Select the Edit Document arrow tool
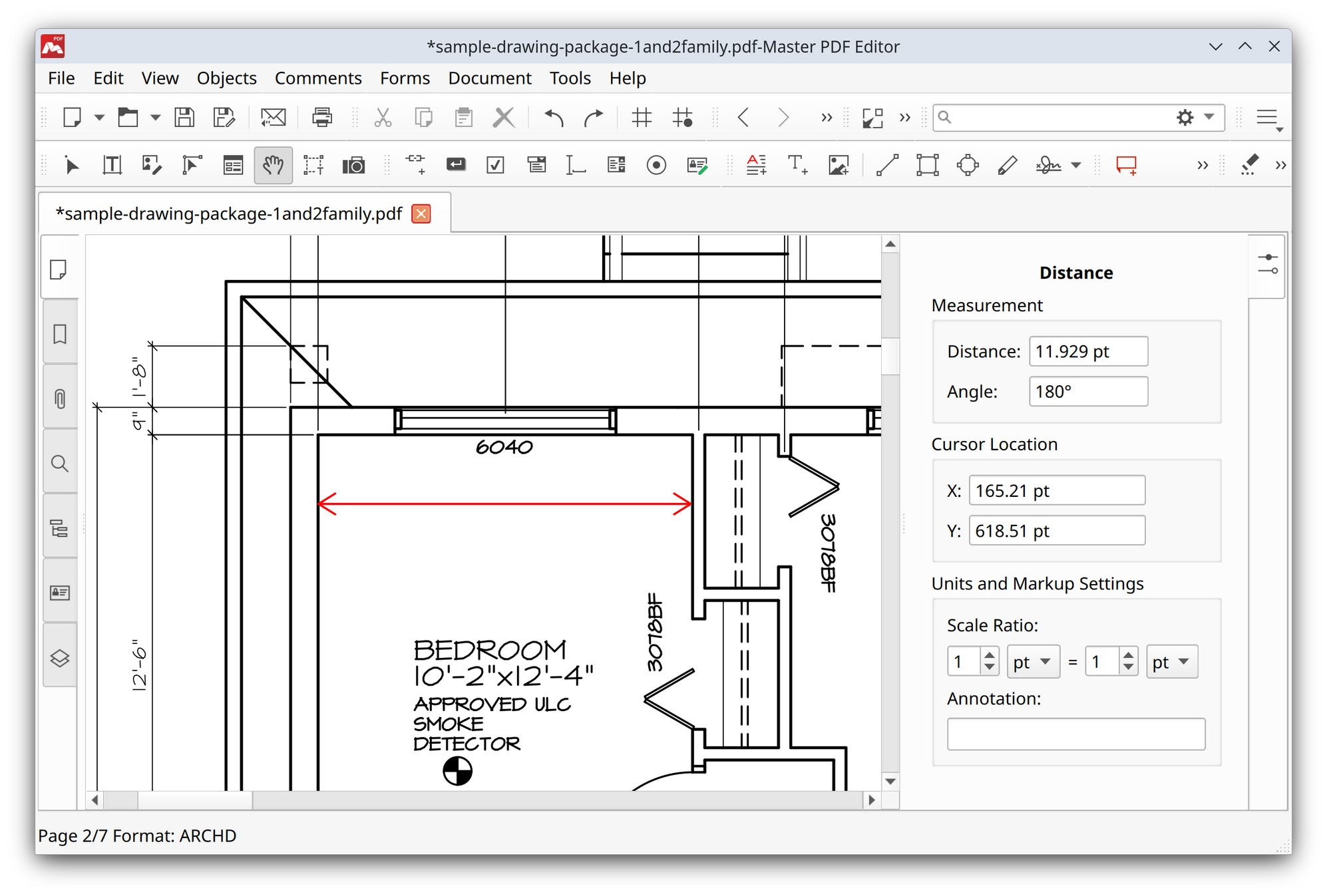 click(x=72, y=165)
